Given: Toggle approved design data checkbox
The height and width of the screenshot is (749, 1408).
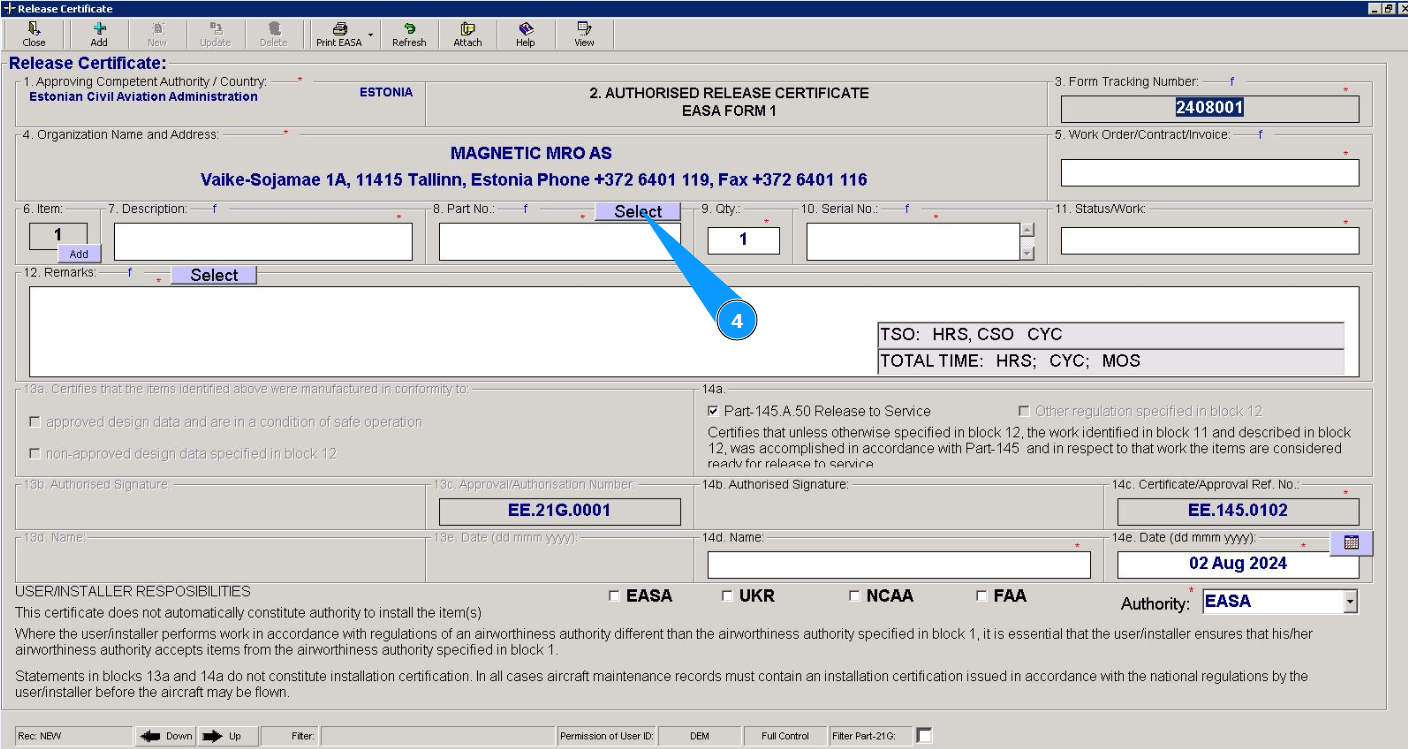Looking at the screenshot, I should click(x=36, y=422).
